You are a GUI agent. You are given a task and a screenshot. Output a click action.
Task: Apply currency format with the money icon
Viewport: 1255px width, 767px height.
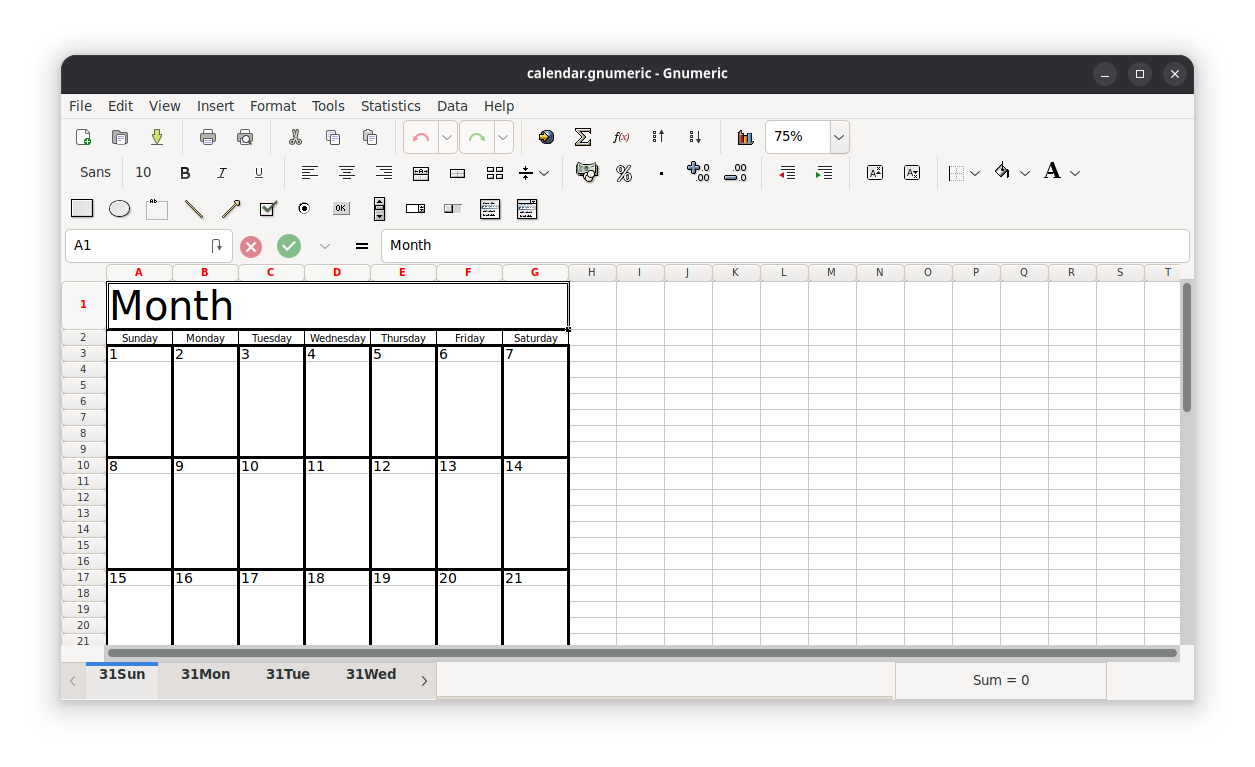[587, 172]
